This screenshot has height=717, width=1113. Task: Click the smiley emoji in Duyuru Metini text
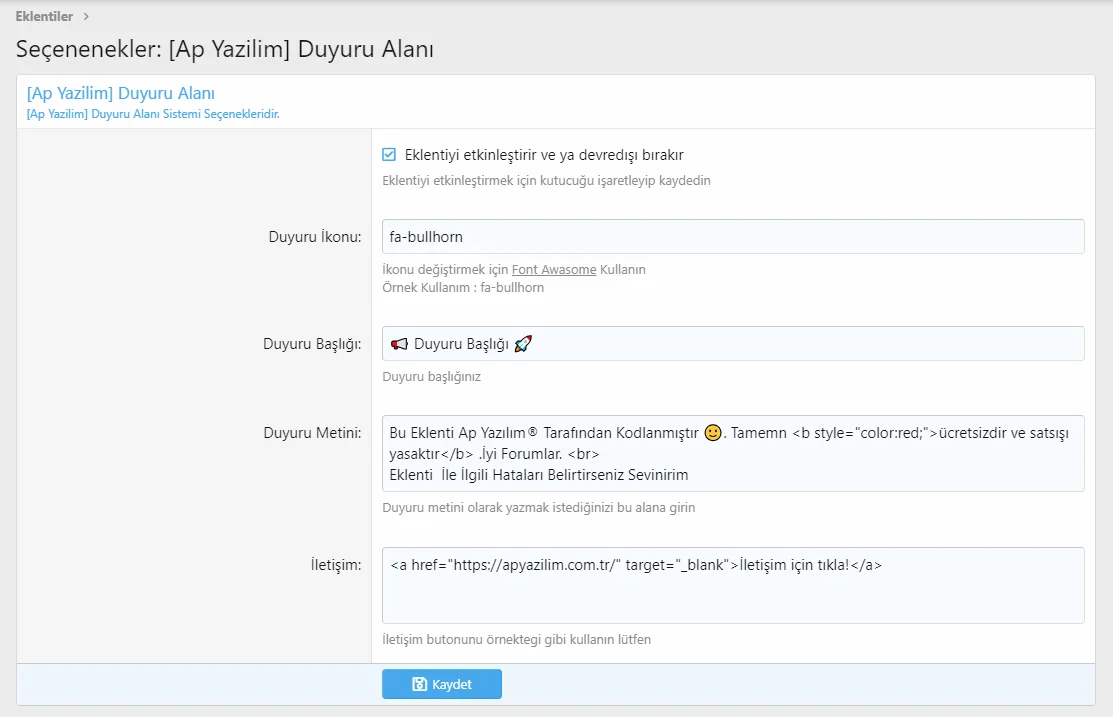713,433
